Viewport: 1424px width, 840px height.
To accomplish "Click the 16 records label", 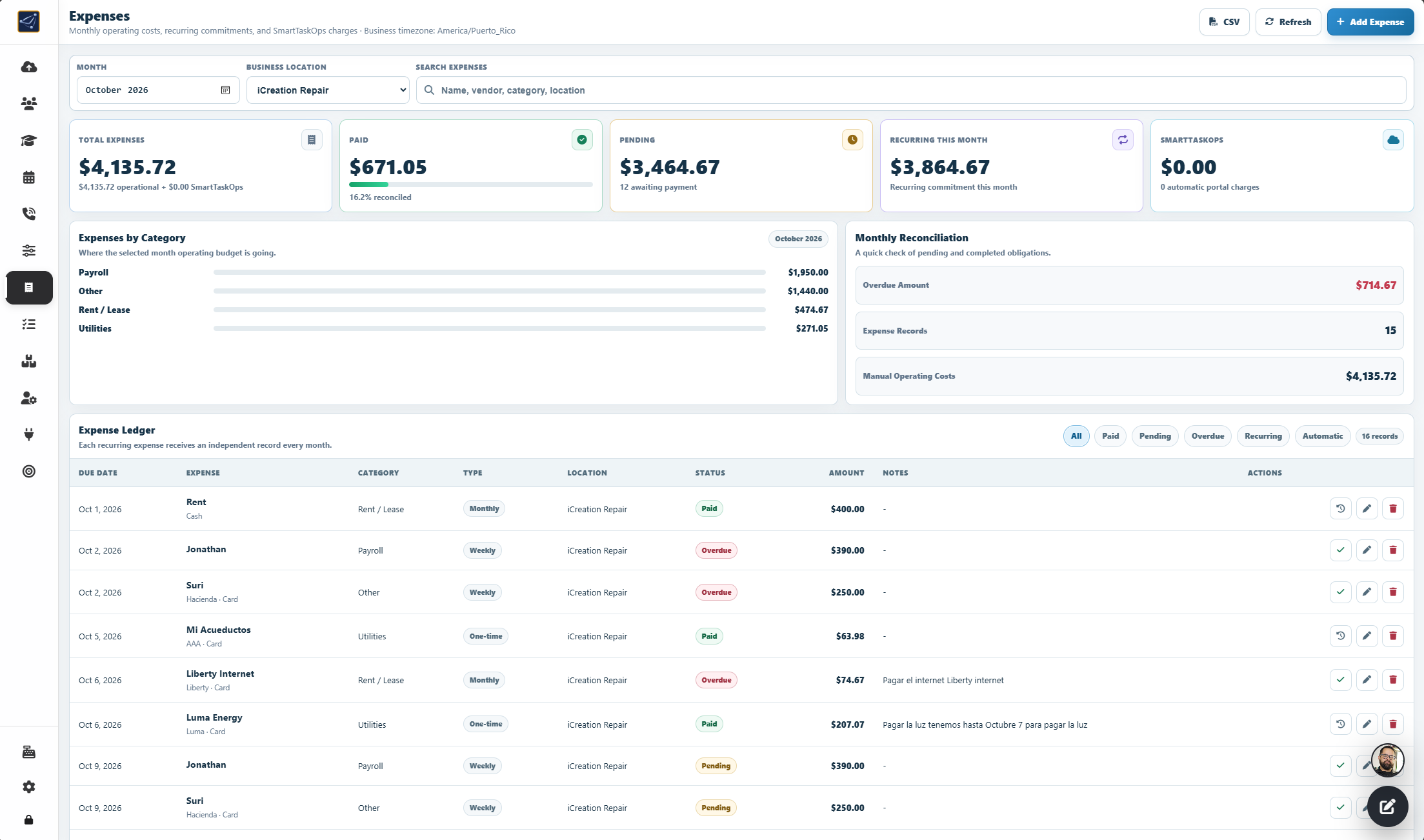I will point(1379,436).
